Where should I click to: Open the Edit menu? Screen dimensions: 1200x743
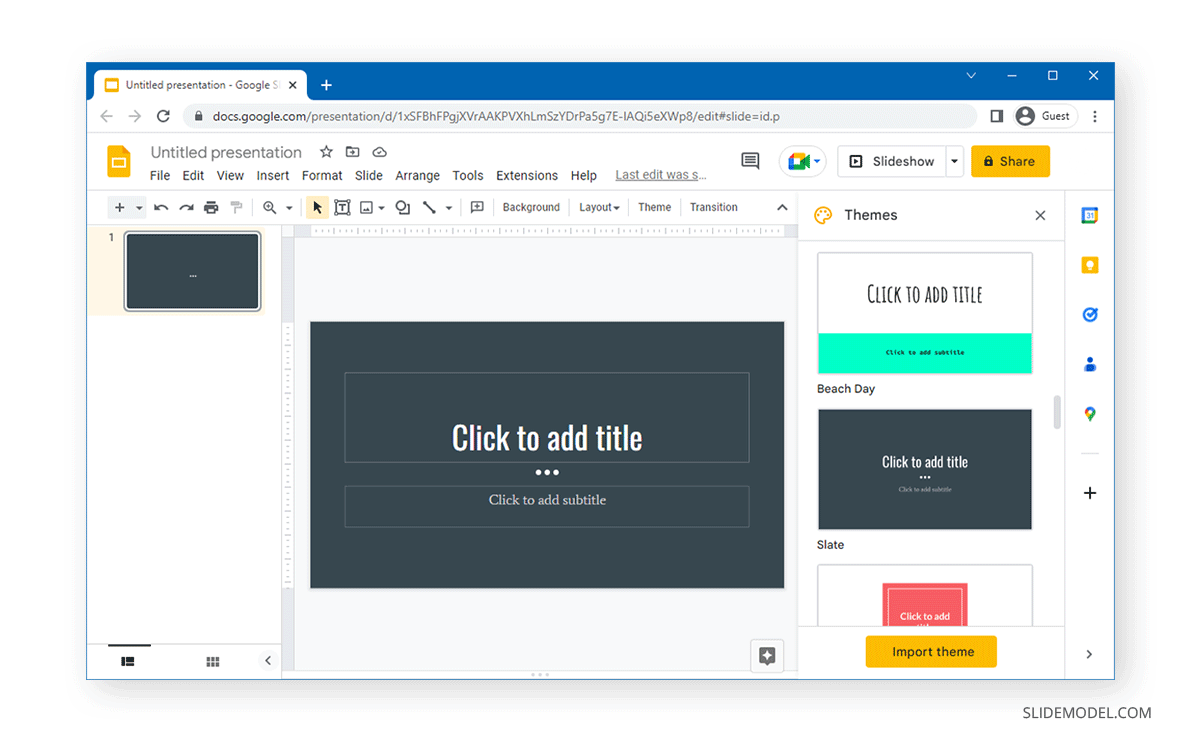point(193,175)
